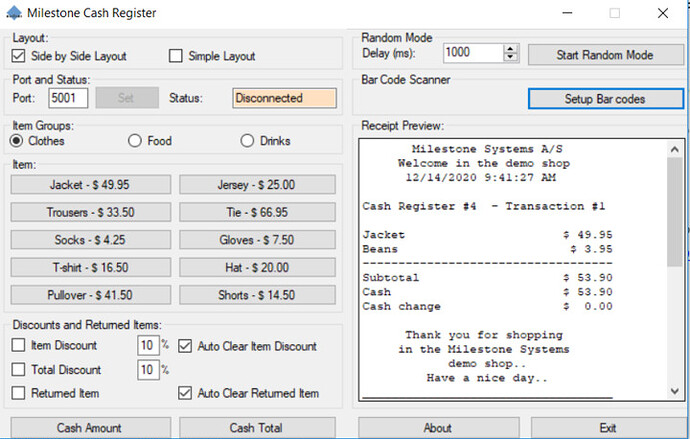This screenshot has height=439, width=690.
Task: Increase the delay with the up arrow
Action: point(511,48)
